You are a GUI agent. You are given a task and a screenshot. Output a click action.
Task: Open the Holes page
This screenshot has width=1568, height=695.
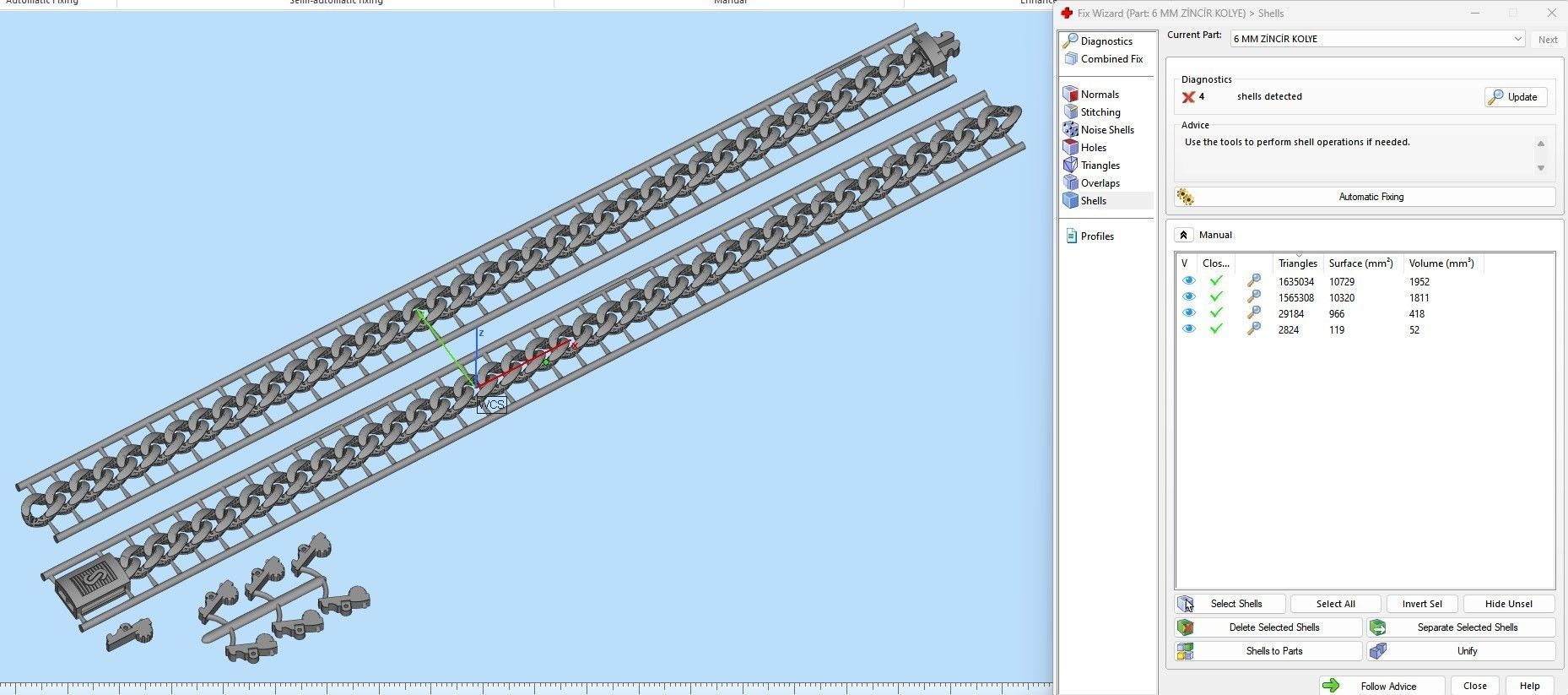pyautogui.click(x=1094, y=147)
